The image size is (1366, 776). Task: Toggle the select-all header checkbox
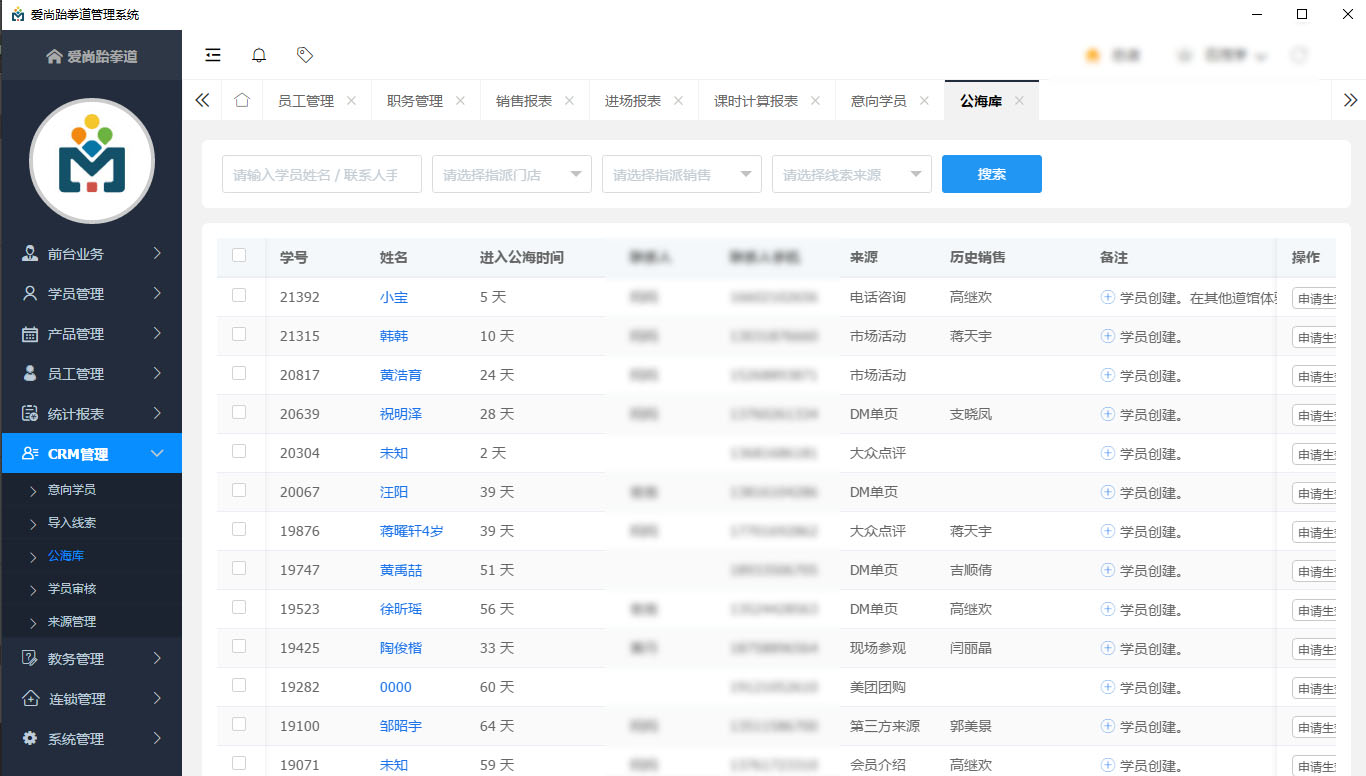pyautogui.click(x=239, y=256)
